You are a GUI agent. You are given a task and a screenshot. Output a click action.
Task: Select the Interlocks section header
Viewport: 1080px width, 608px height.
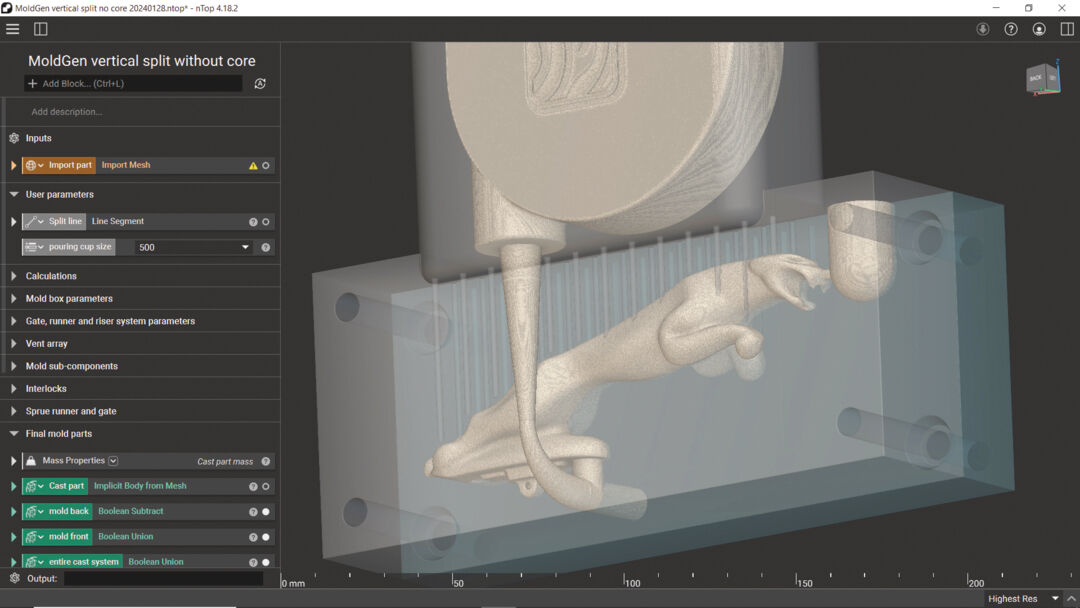click(46, 389)
